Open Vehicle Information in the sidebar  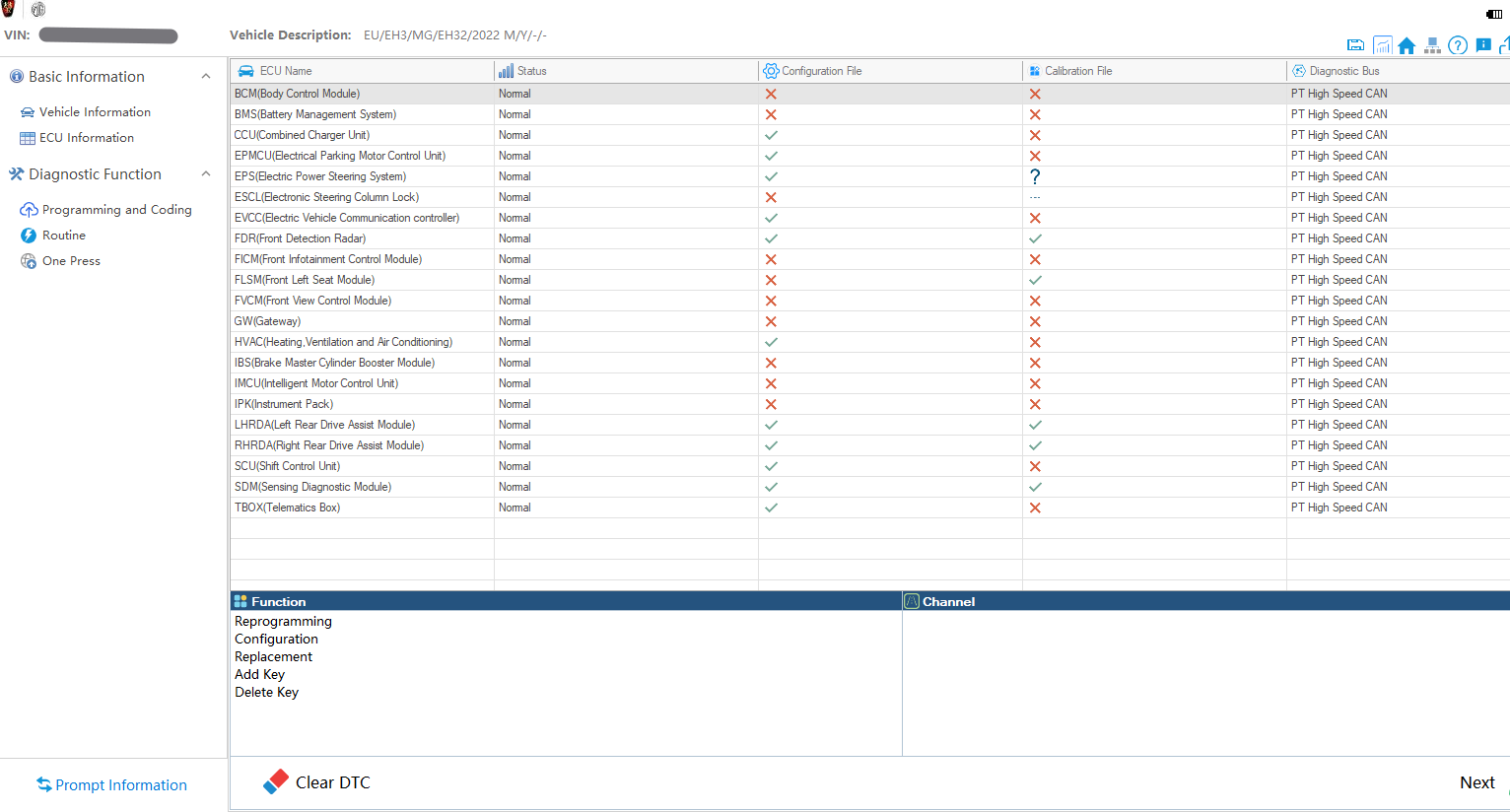(x=95, y=112)
